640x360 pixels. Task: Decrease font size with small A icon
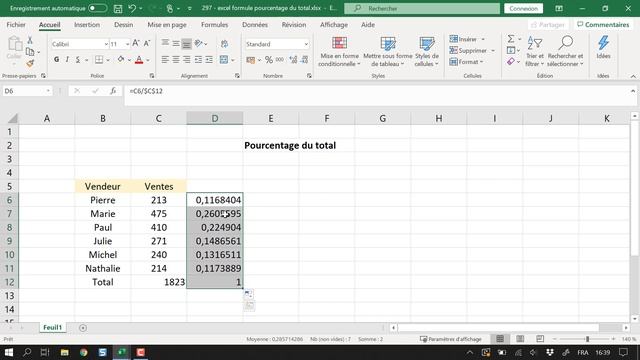pos(147,43)
